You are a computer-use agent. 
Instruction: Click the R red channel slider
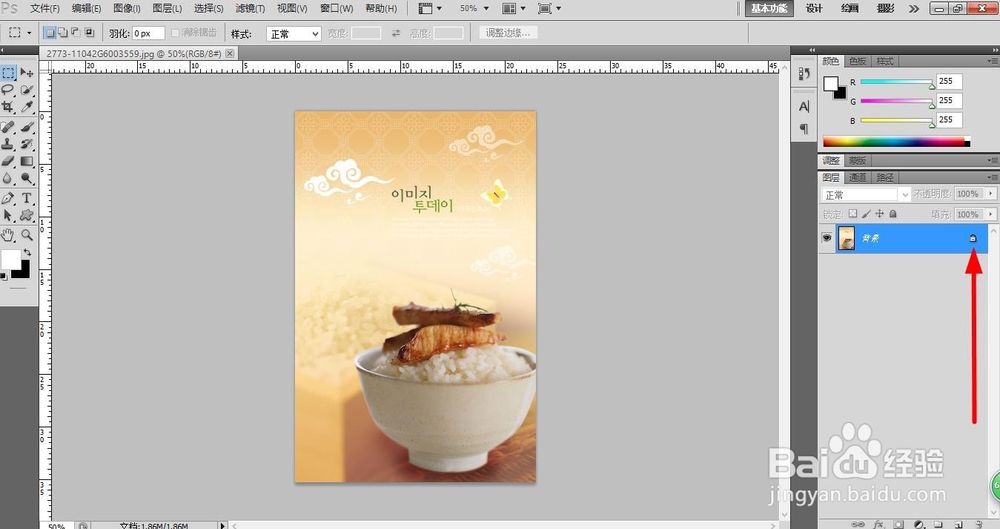896,82
